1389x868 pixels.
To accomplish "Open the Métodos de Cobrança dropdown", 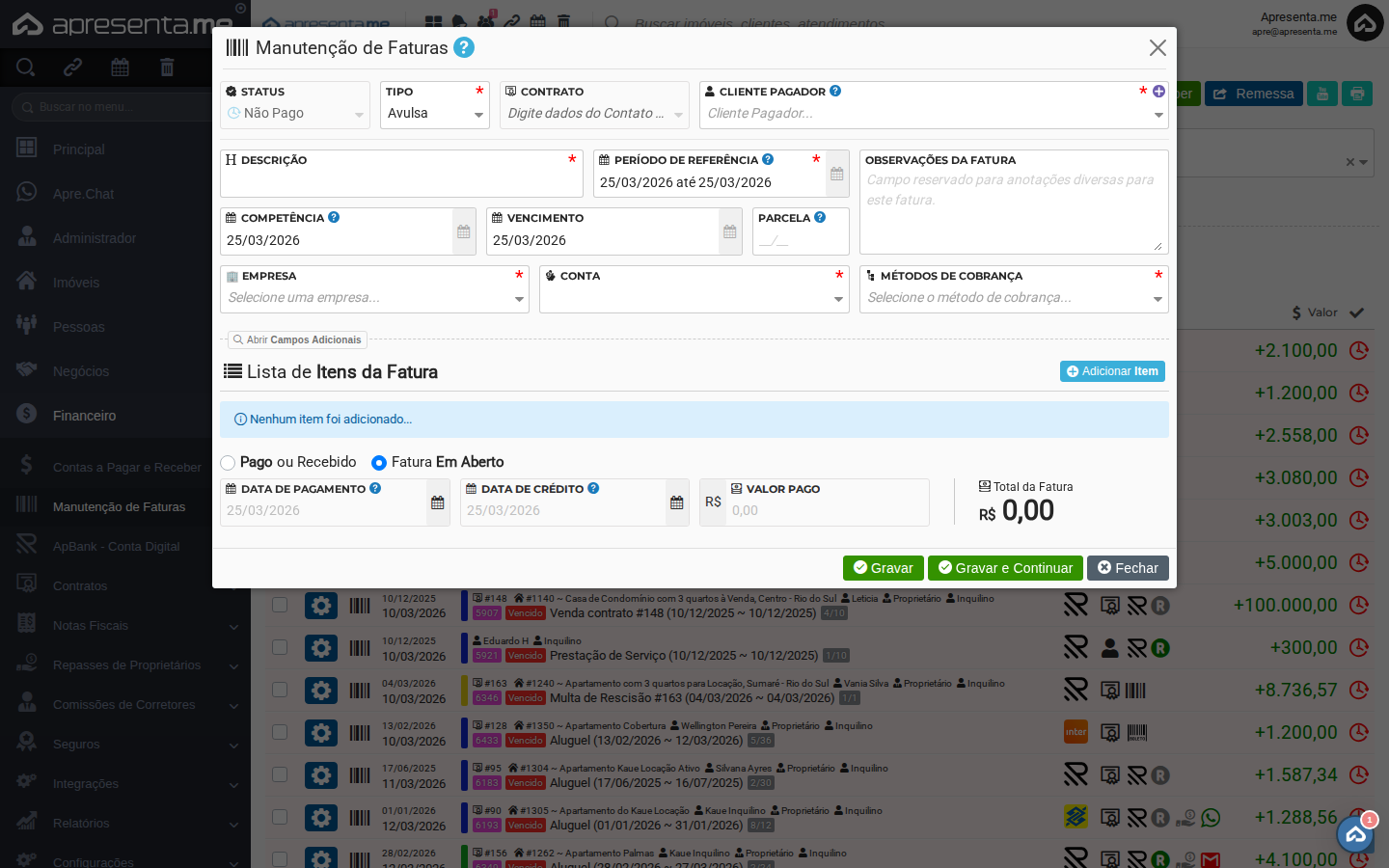I will [1013, 298].
